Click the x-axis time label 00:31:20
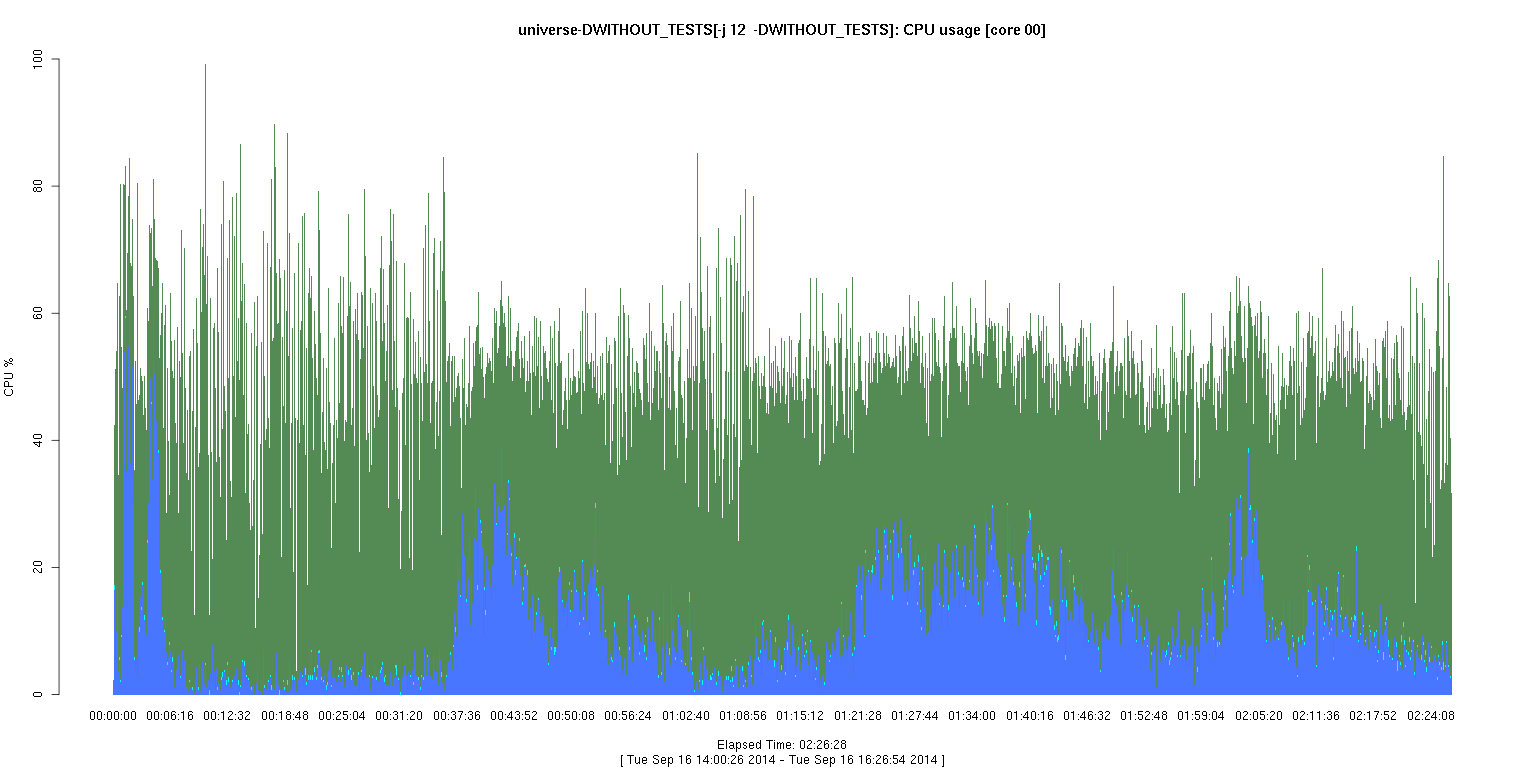 [x=399, y=716]
